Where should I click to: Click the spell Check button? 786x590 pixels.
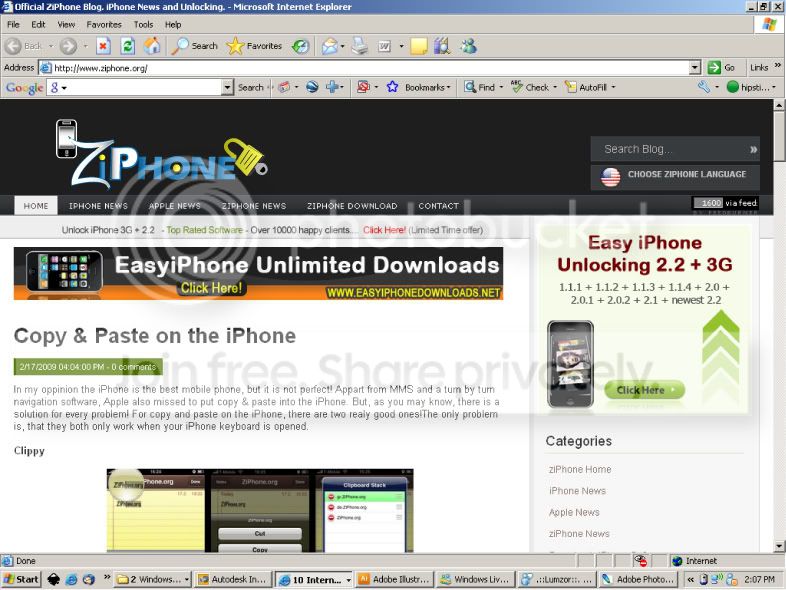click(530, 87)
